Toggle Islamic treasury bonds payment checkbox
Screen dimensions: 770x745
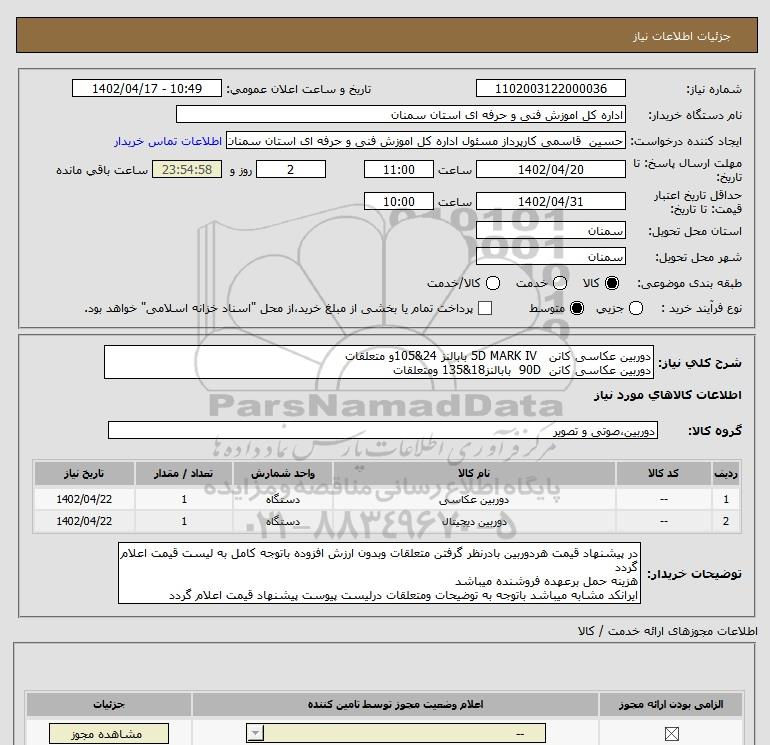485,308
